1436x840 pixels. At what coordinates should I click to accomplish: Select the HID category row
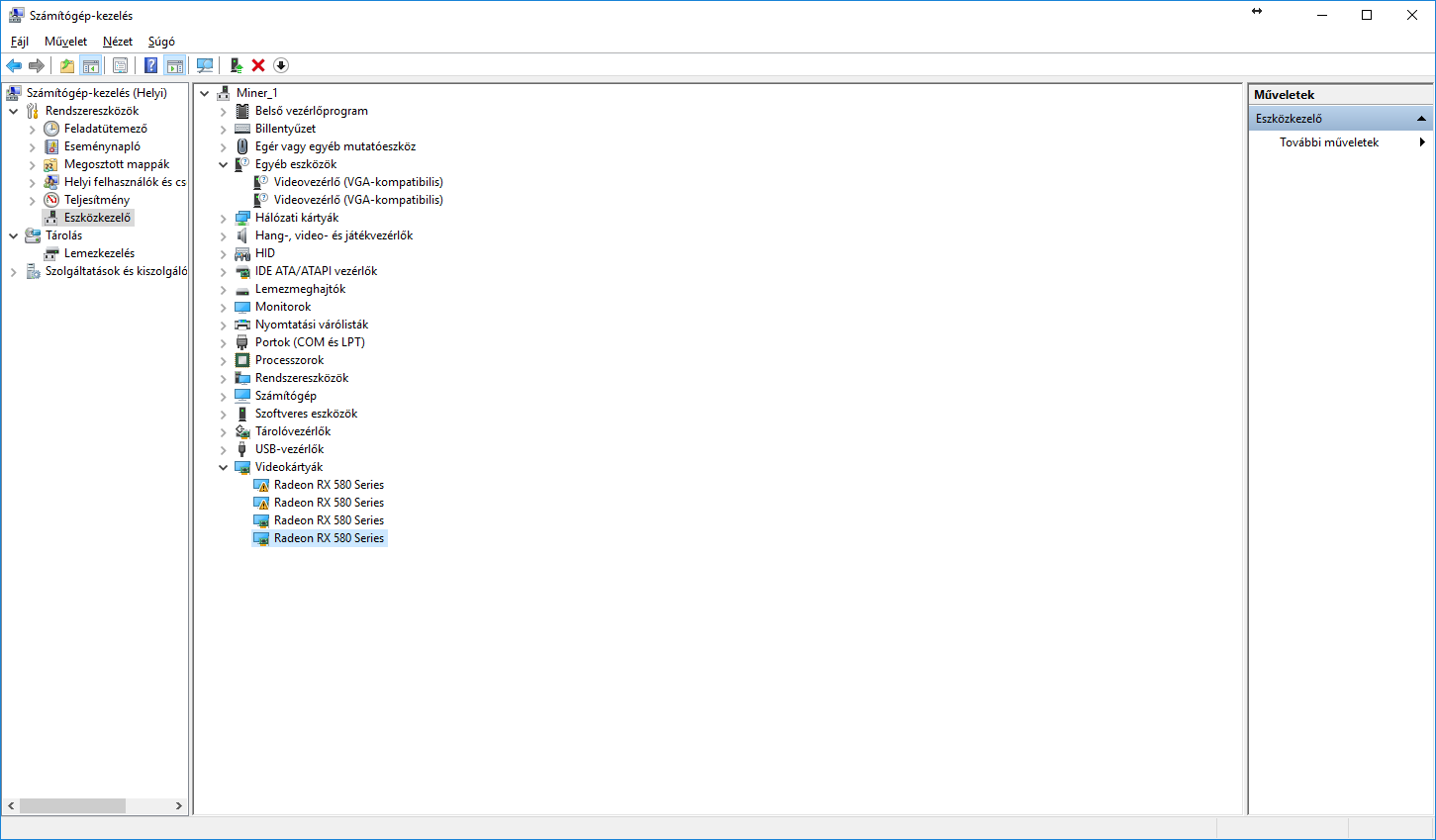click(264, 253)
